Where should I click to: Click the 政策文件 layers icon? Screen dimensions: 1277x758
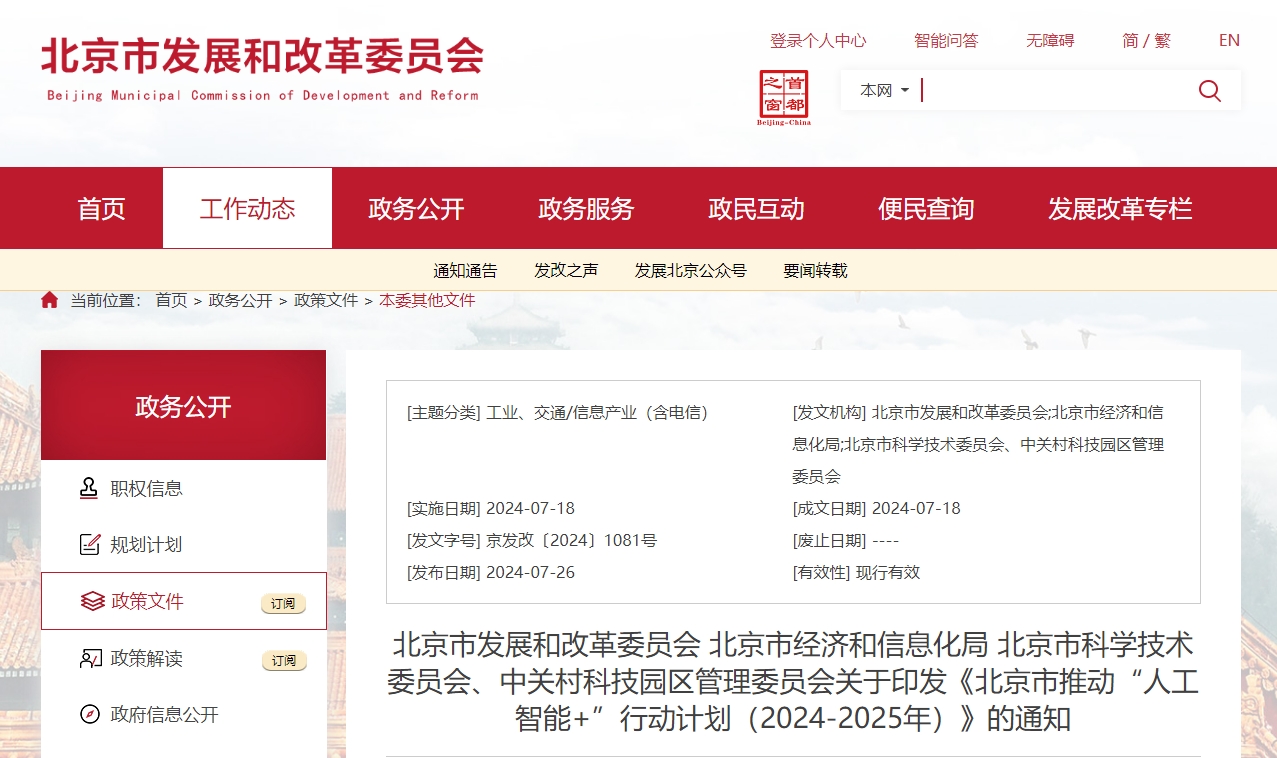click(x=92, y=601)
